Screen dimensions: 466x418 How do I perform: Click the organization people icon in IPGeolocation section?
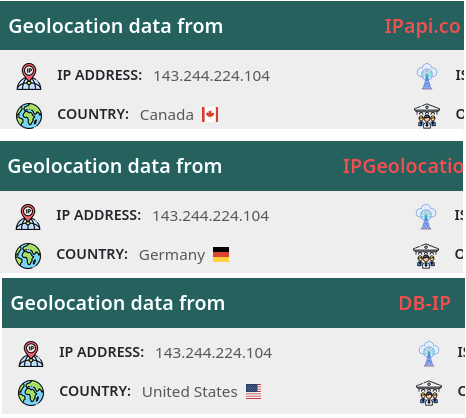coord(426,256)
